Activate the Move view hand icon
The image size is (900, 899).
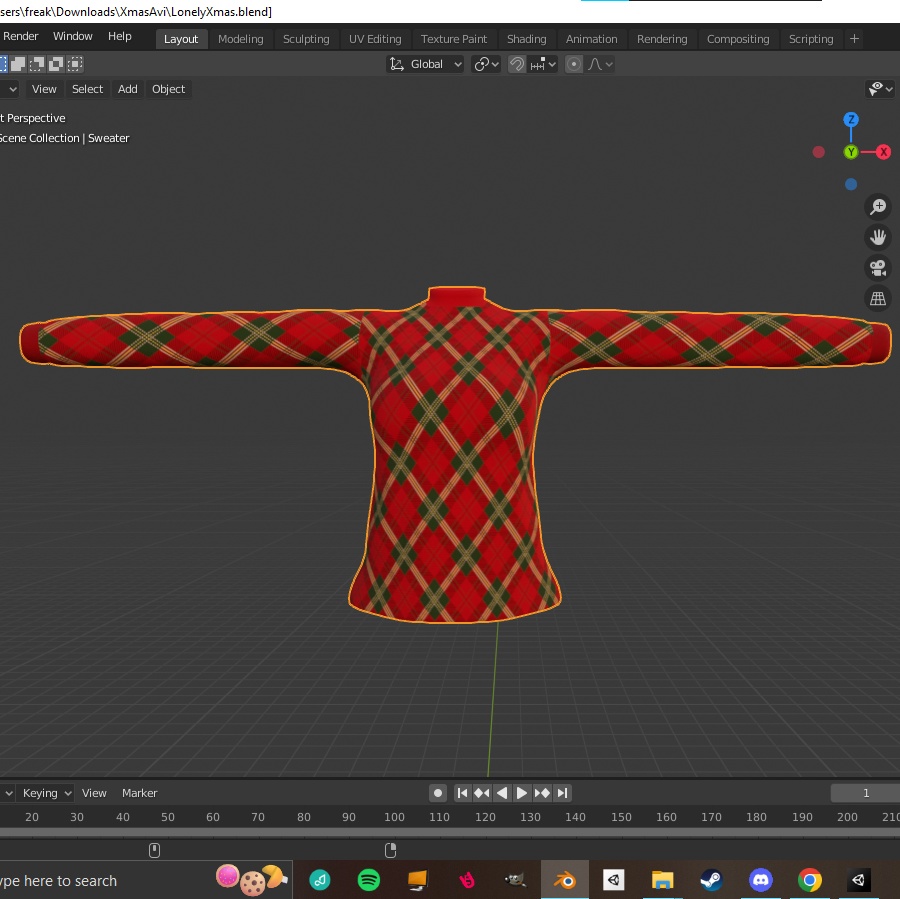click(878, 237)
